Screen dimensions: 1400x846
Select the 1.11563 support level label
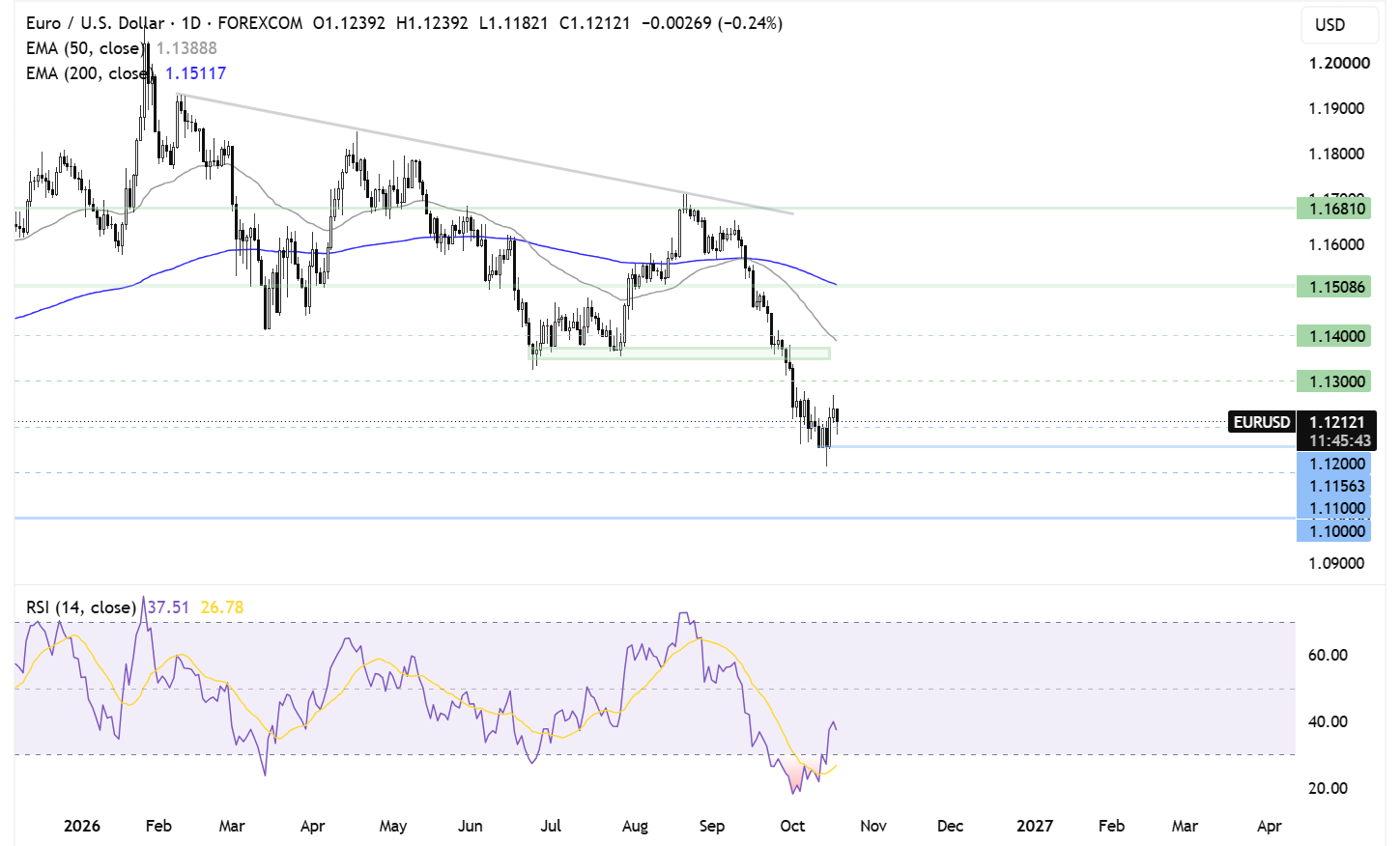pos(1334,486)
